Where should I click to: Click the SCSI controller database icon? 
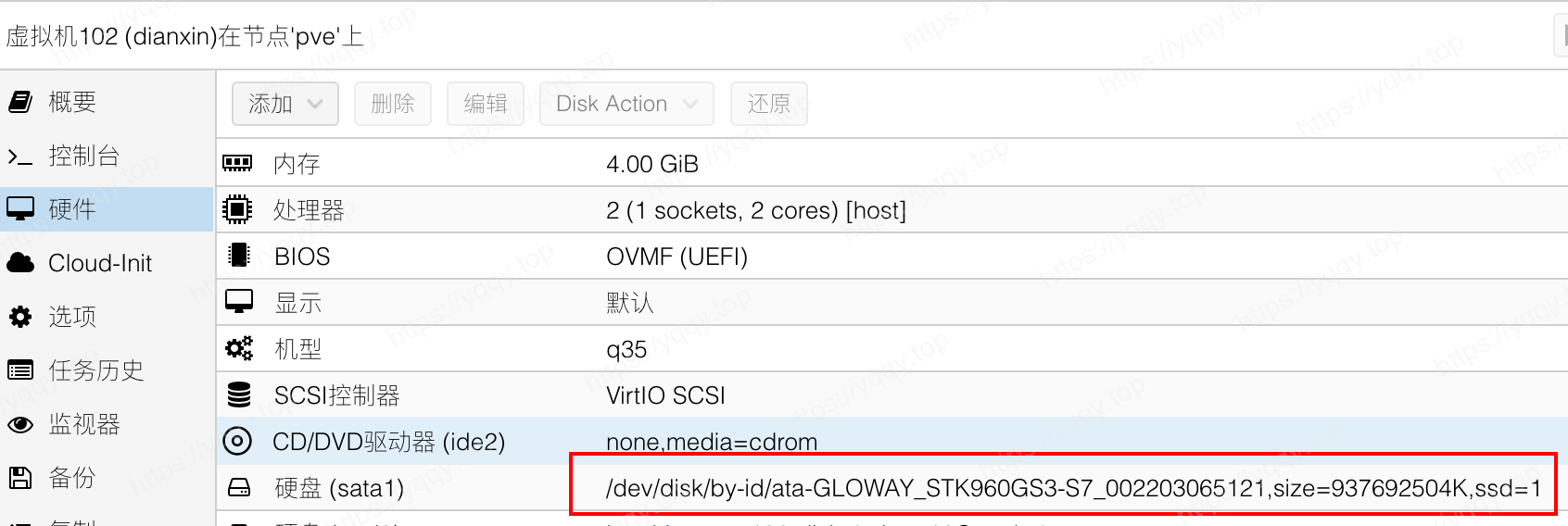pos(238,395)
